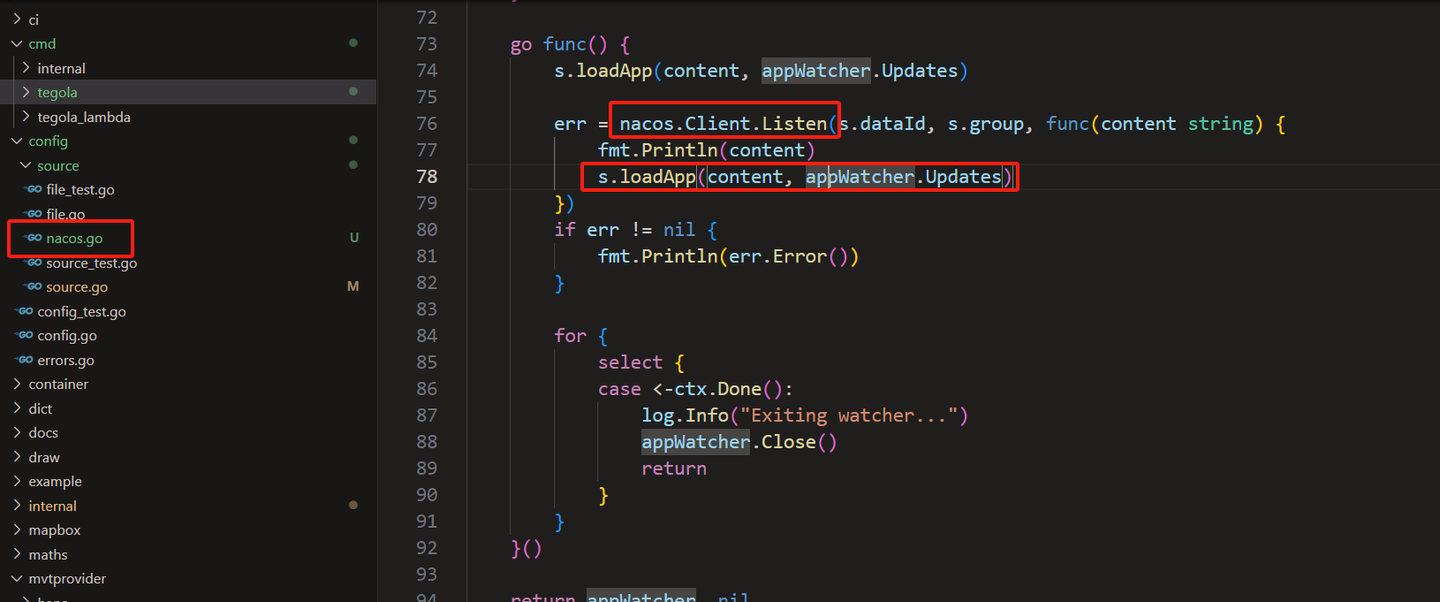Screen dimensions: 1440x602
Task: Select the docs folder
Action: coord(43,433)
